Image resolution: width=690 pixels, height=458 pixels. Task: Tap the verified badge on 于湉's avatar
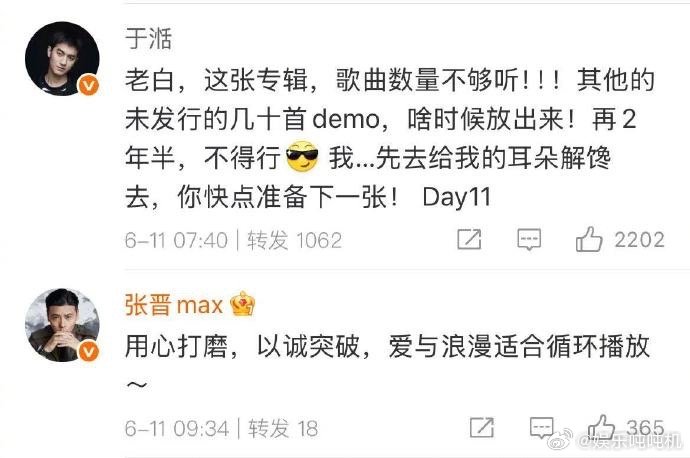coord(88,85)
